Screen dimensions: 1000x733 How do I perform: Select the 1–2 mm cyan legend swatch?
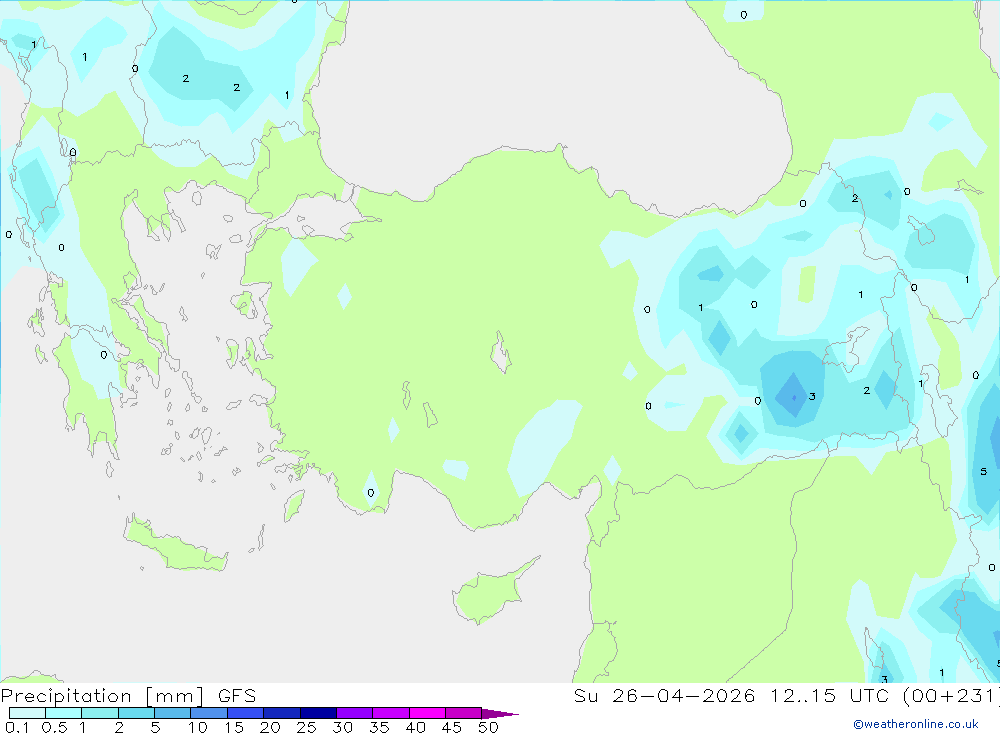tap(100, 713)
